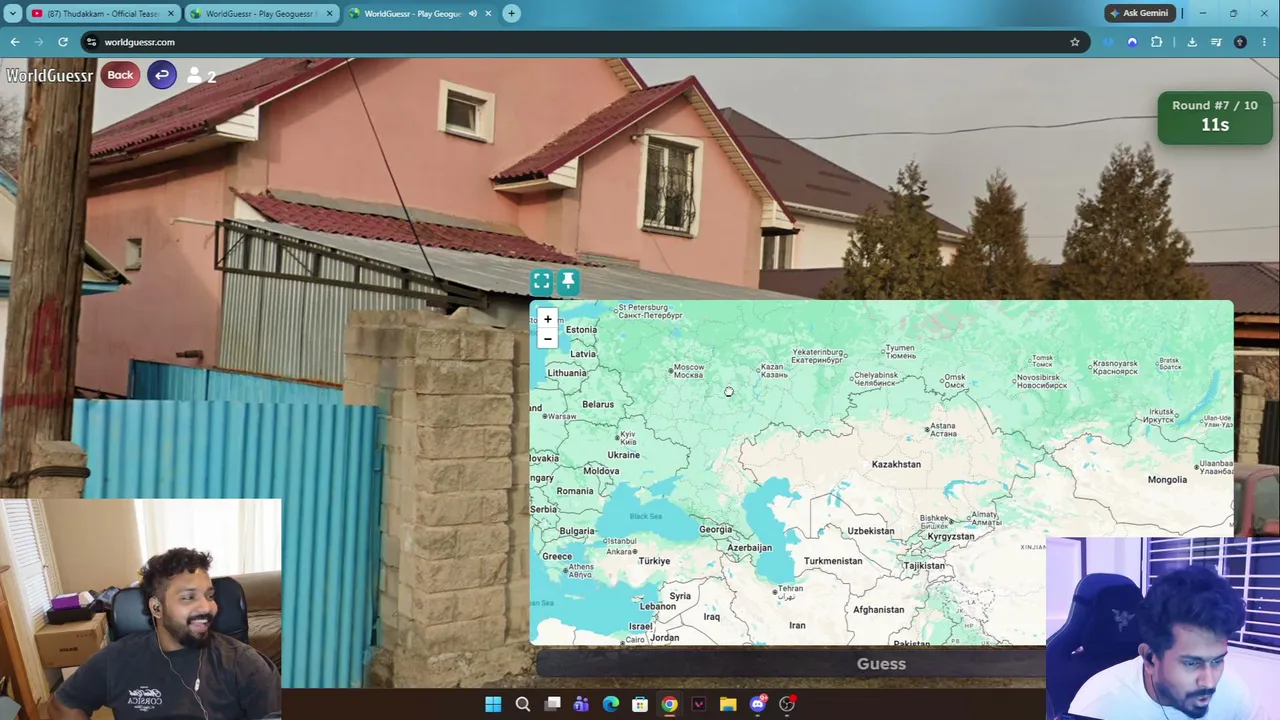Switch to the Thudakkam Official Teaser tab
1280x720 pixels.
(102, 14)
